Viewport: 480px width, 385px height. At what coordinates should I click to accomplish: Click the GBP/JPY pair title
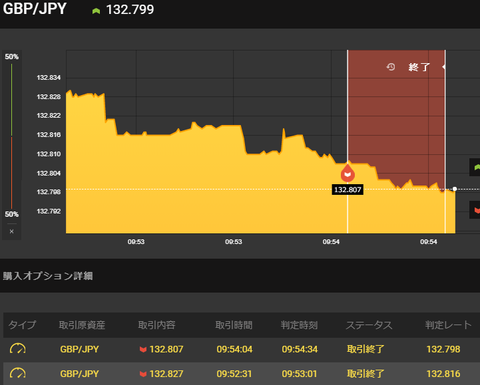(x=35, y=9)
